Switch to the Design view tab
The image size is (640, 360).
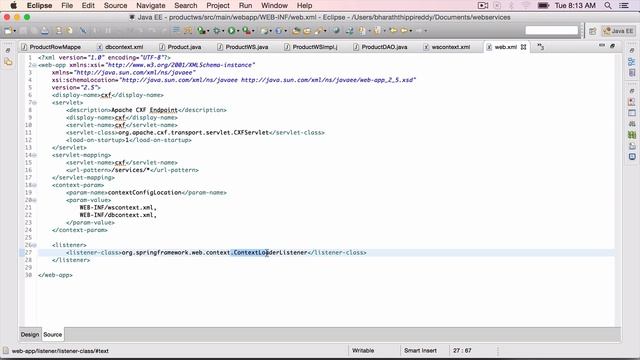30,334
